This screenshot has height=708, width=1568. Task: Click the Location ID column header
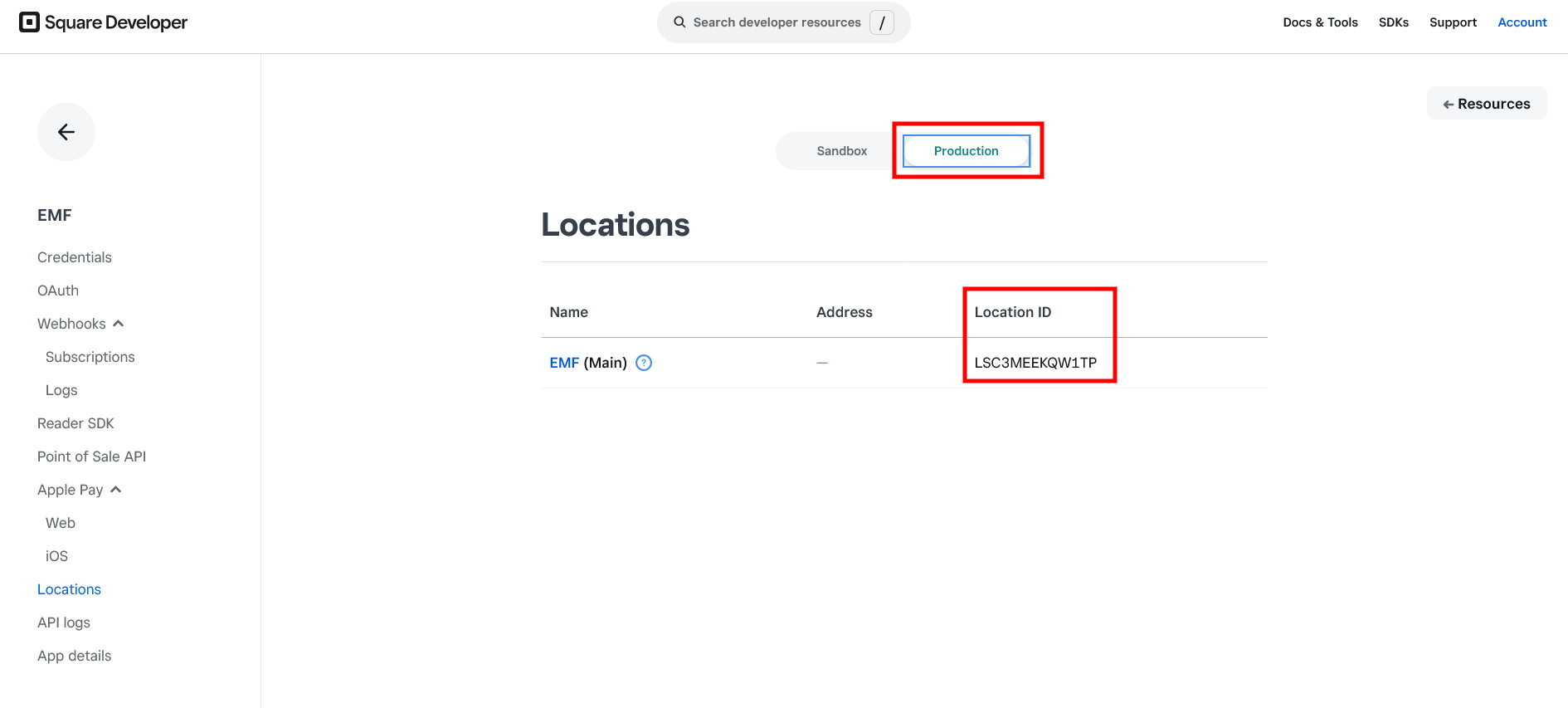[x=1012, y=312]
